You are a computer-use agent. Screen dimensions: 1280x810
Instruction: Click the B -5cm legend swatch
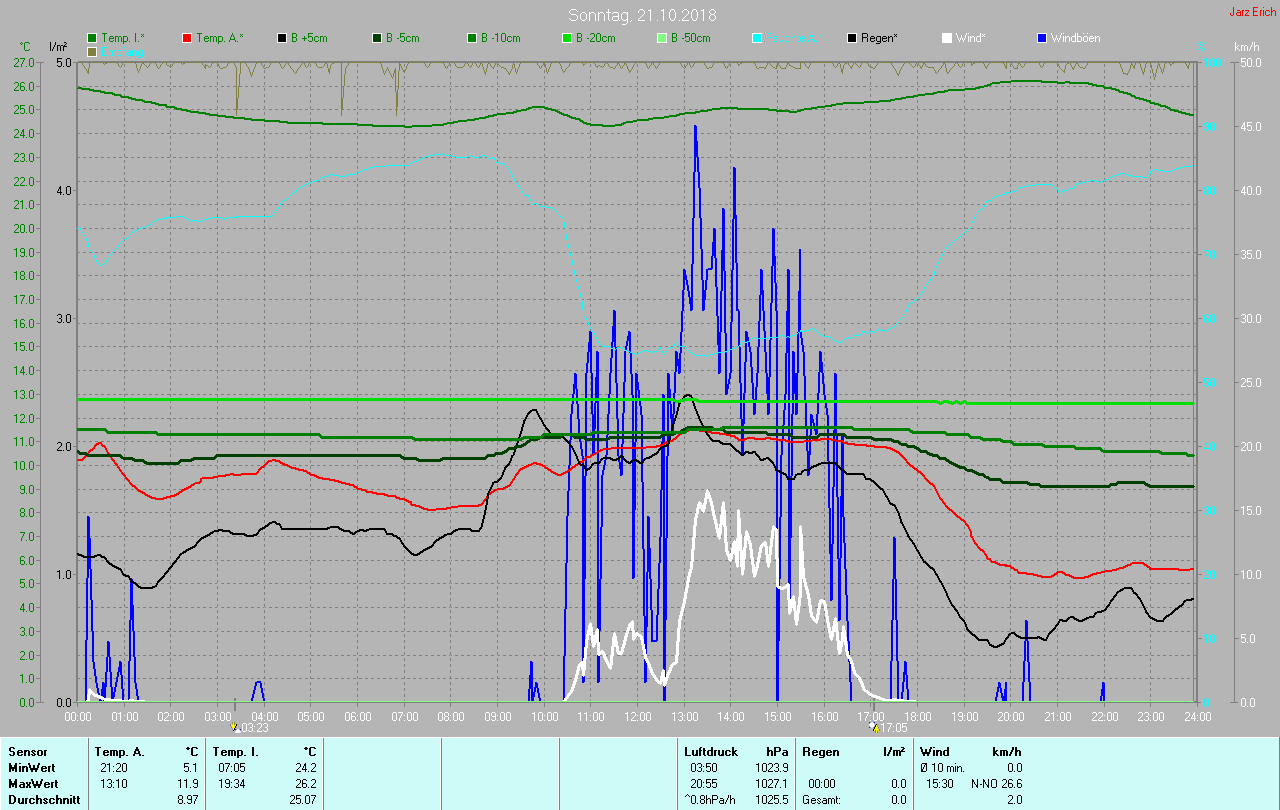click(x=377, y=38)
